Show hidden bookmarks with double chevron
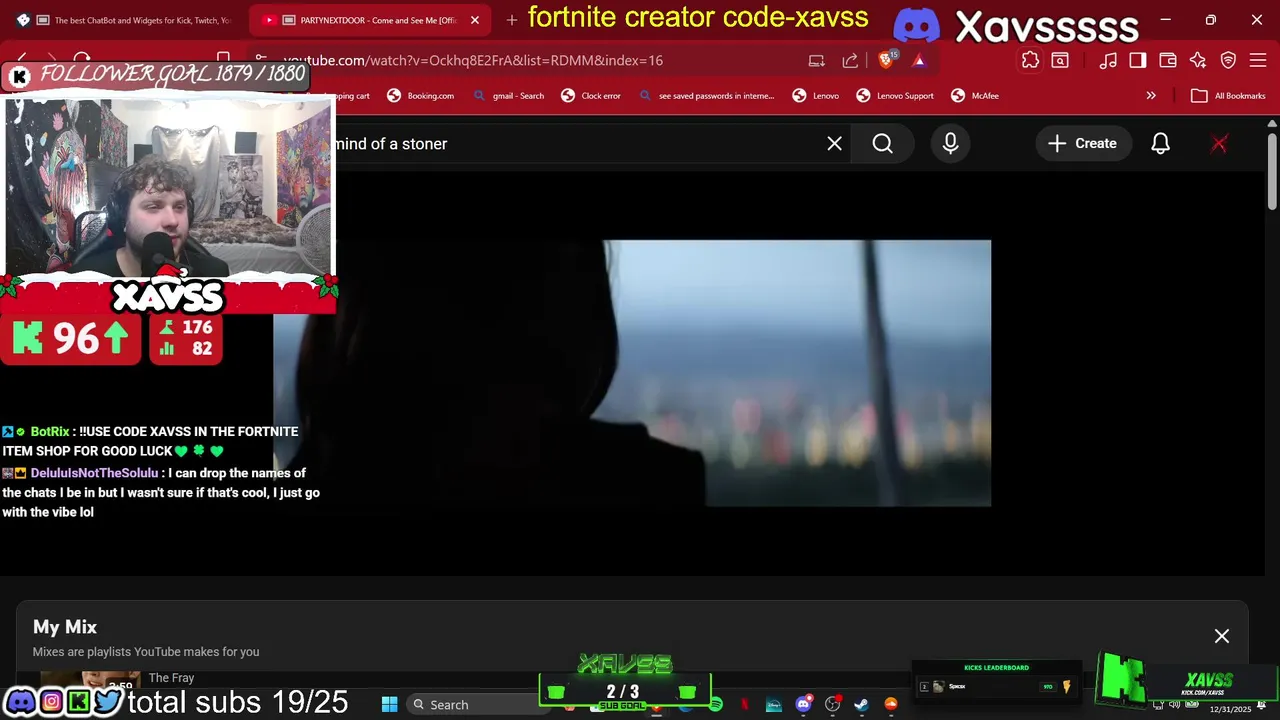Screen dimensions: 1280x720 pyautogui.click(x=1151, y=95)
